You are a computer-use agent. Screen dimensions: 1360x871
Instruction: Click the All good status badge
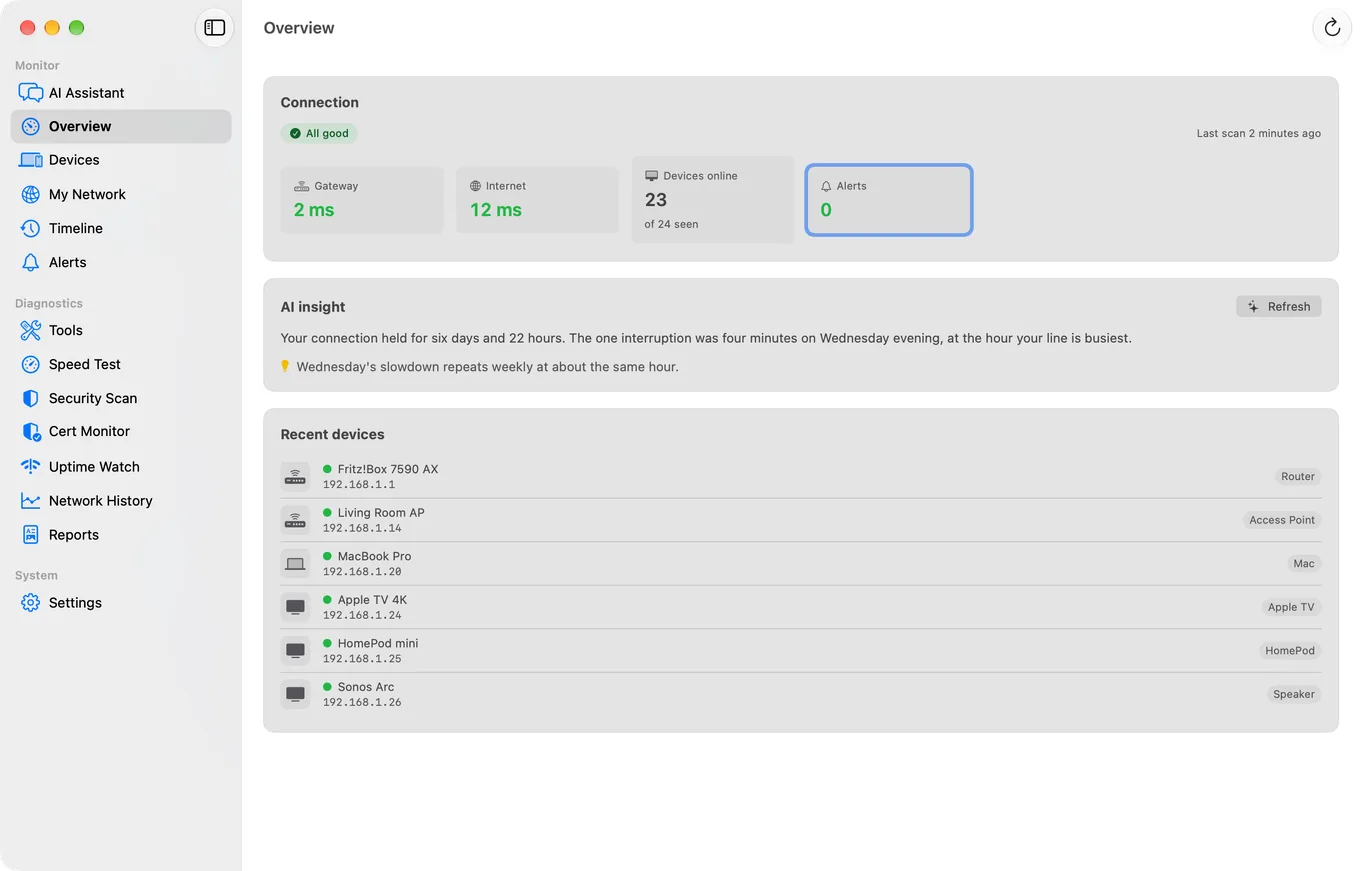pyautogui.click(x=319, y=133)
